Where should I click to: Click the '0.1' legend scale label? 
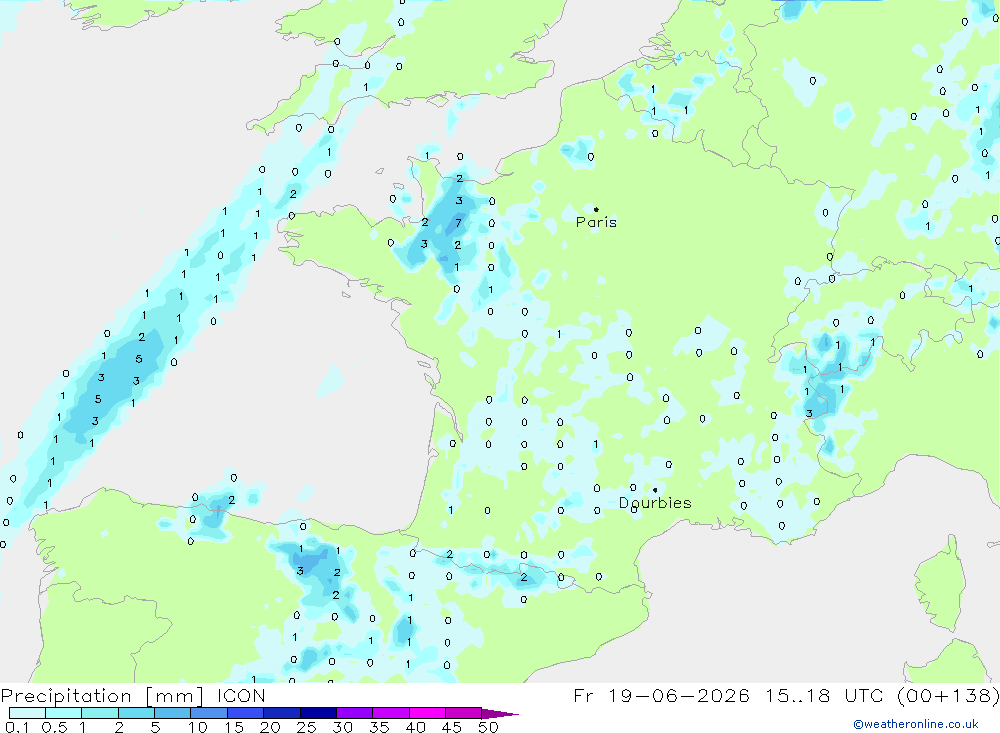(x=17, y=727)
